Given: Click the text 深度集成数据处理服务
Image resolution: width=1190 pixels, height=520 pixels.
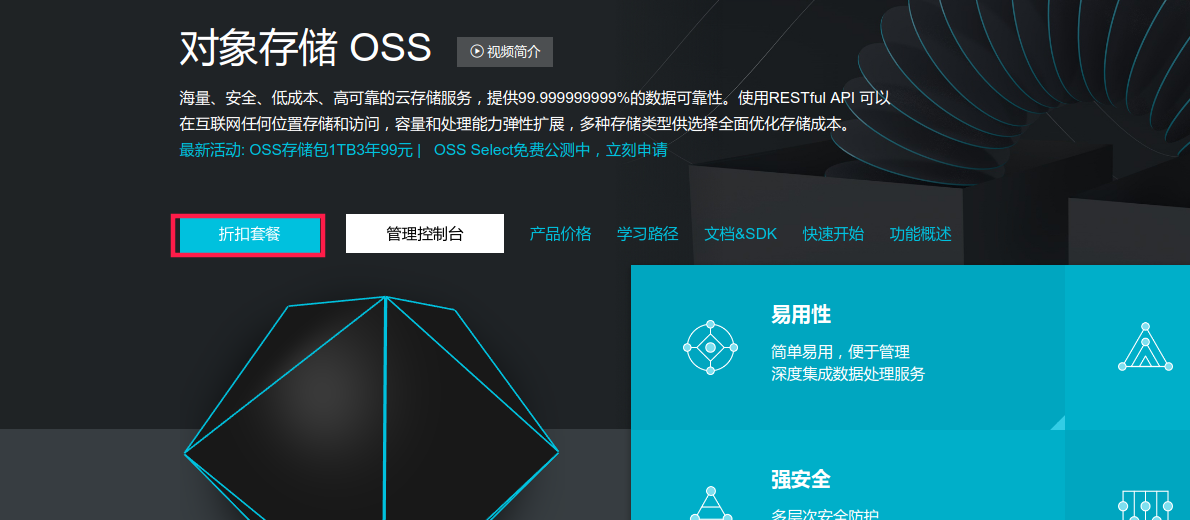Looking at the screenshot, I should [x=848, y=373].
